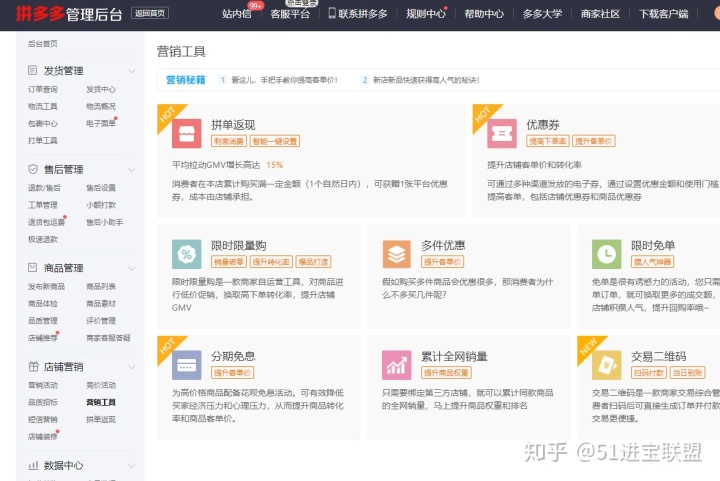The image size is (720, 481).
Task: Click the 发货管理 document icon in sidebar
Action: pos(33,70)
